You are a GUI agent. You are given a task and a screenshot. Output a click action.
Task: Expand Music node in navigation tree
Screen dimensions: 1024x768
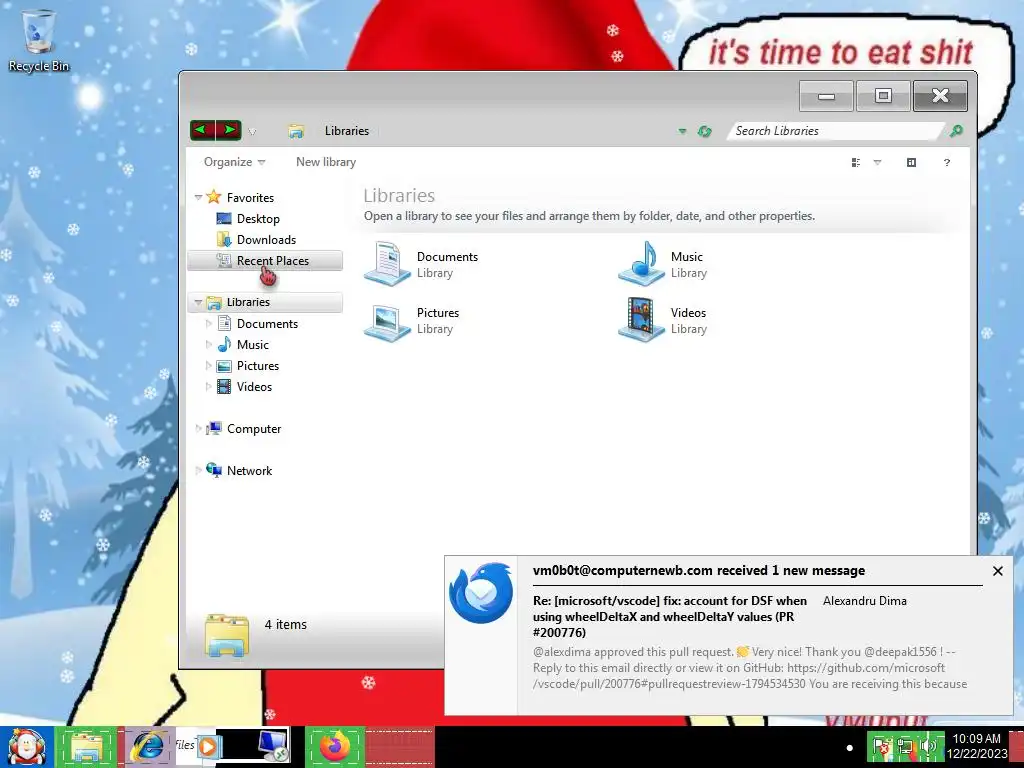point(208,344)
